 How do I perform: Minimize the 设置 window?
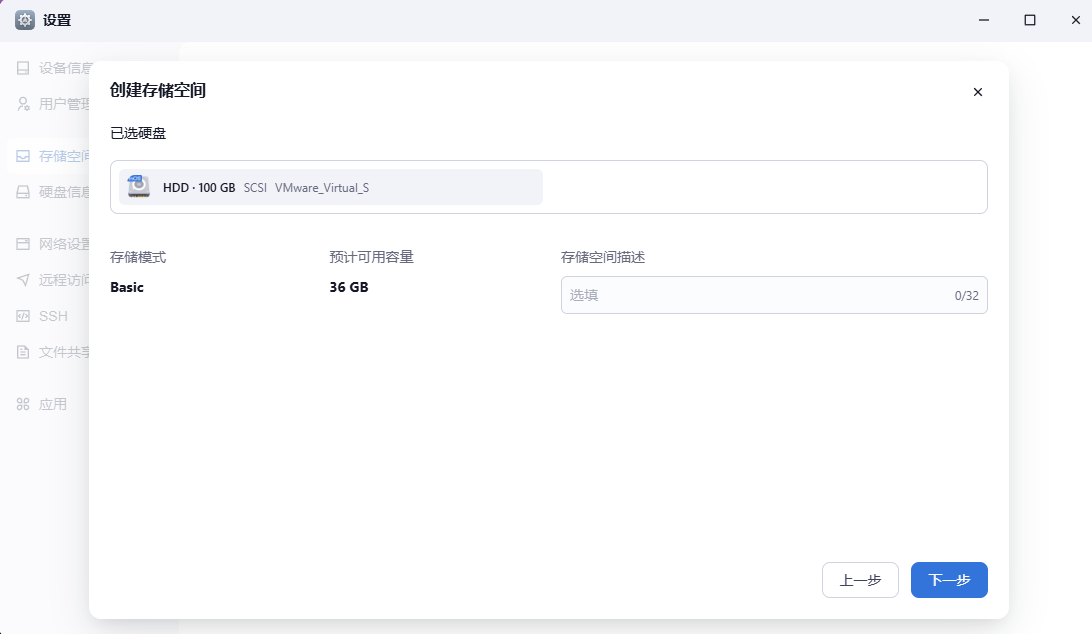(x=983, y=20)
